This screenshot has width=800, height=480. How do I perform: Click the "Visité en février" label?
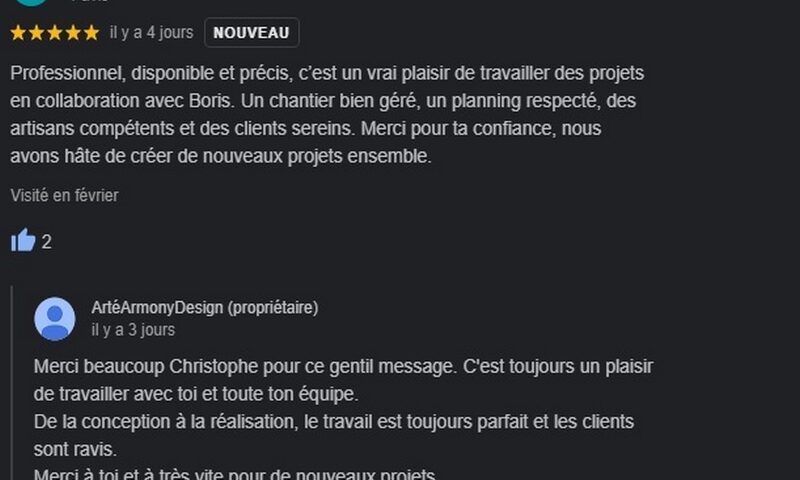64,195
